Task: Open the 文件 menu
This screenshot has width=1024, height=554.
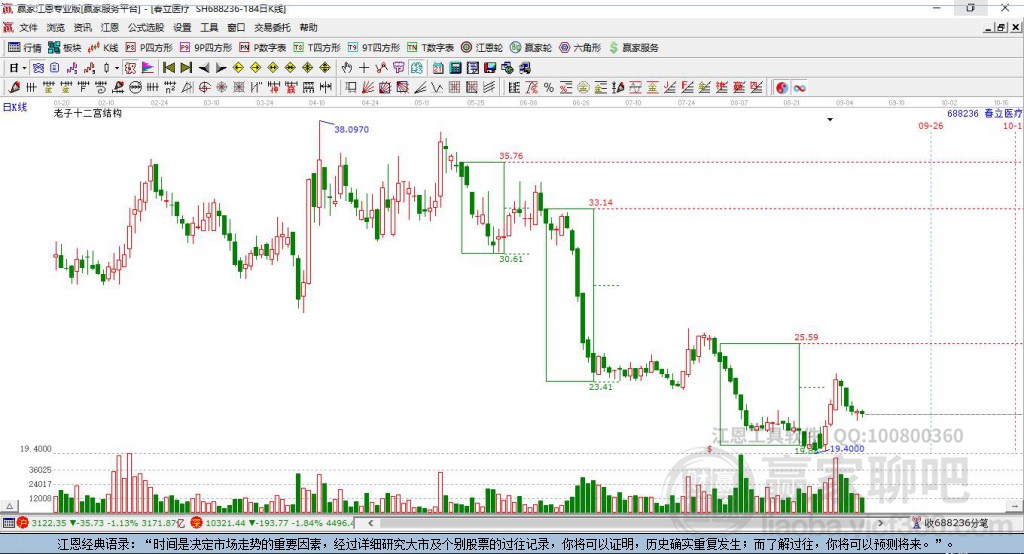Action: coord(29,27)
